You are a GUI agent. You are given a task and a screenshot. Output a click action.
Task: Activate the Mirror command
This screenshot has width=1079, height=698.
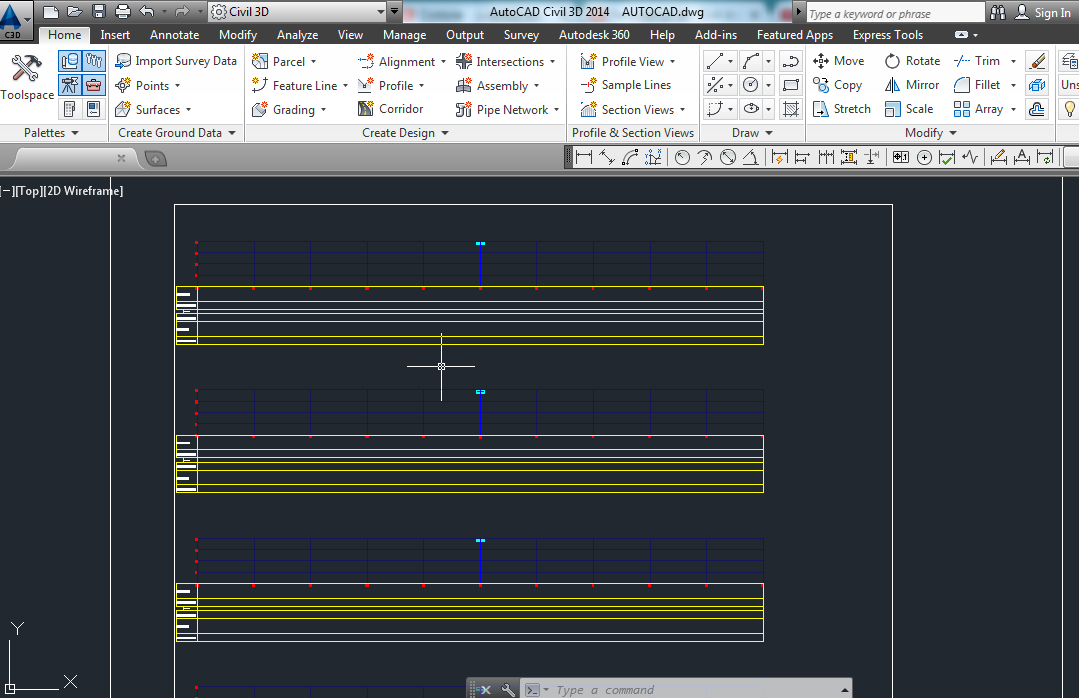pos(911,85)
